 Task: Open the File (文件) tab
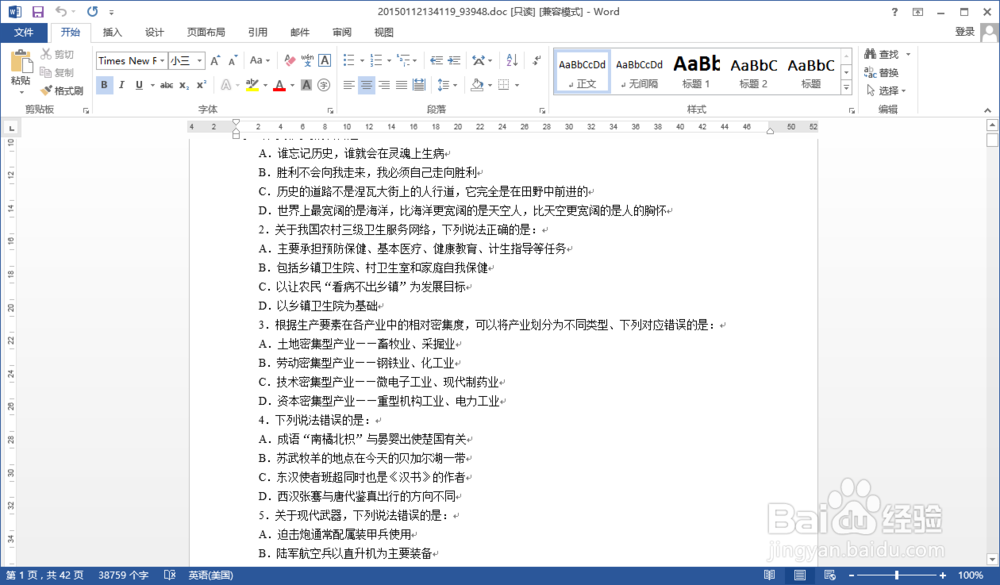tap(24, 32)
